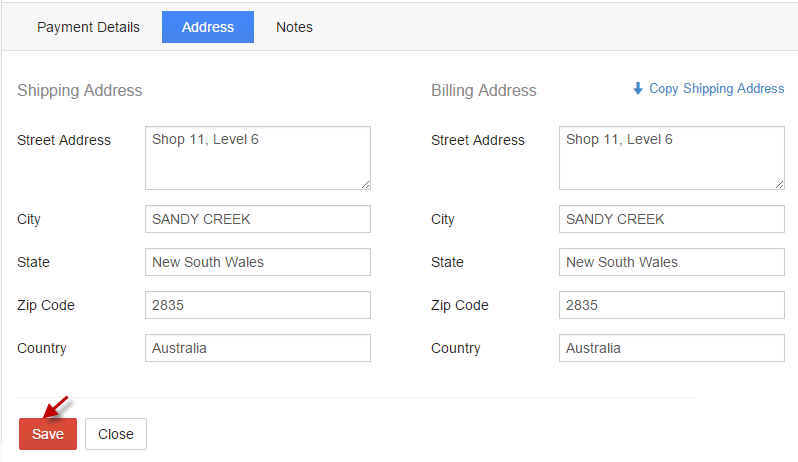Click the billing City field
The width and height of the screenshot is (798, 462).
pyautogui.click(x=671, y=219)
